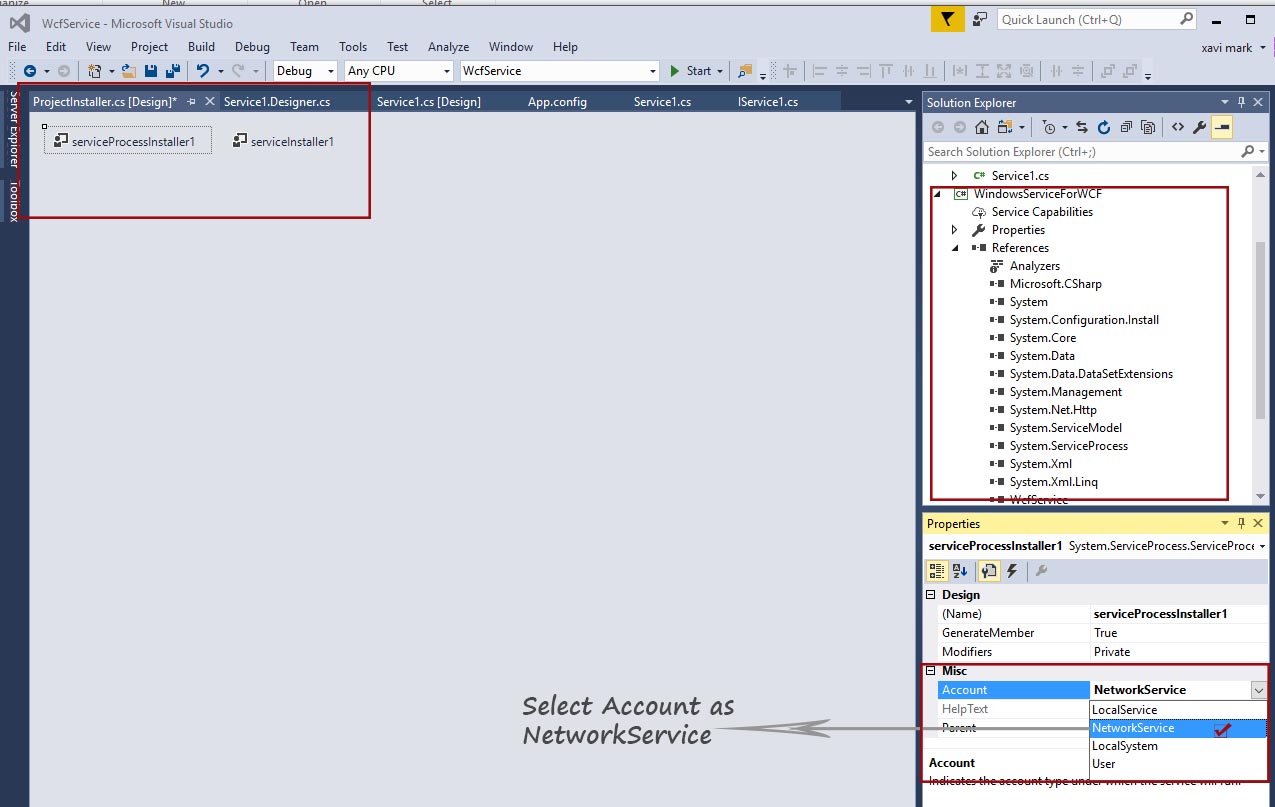The image size is (1275, 807).
Task: Collapse the References node
Action: pyautogui.click(x=955, y=248)
